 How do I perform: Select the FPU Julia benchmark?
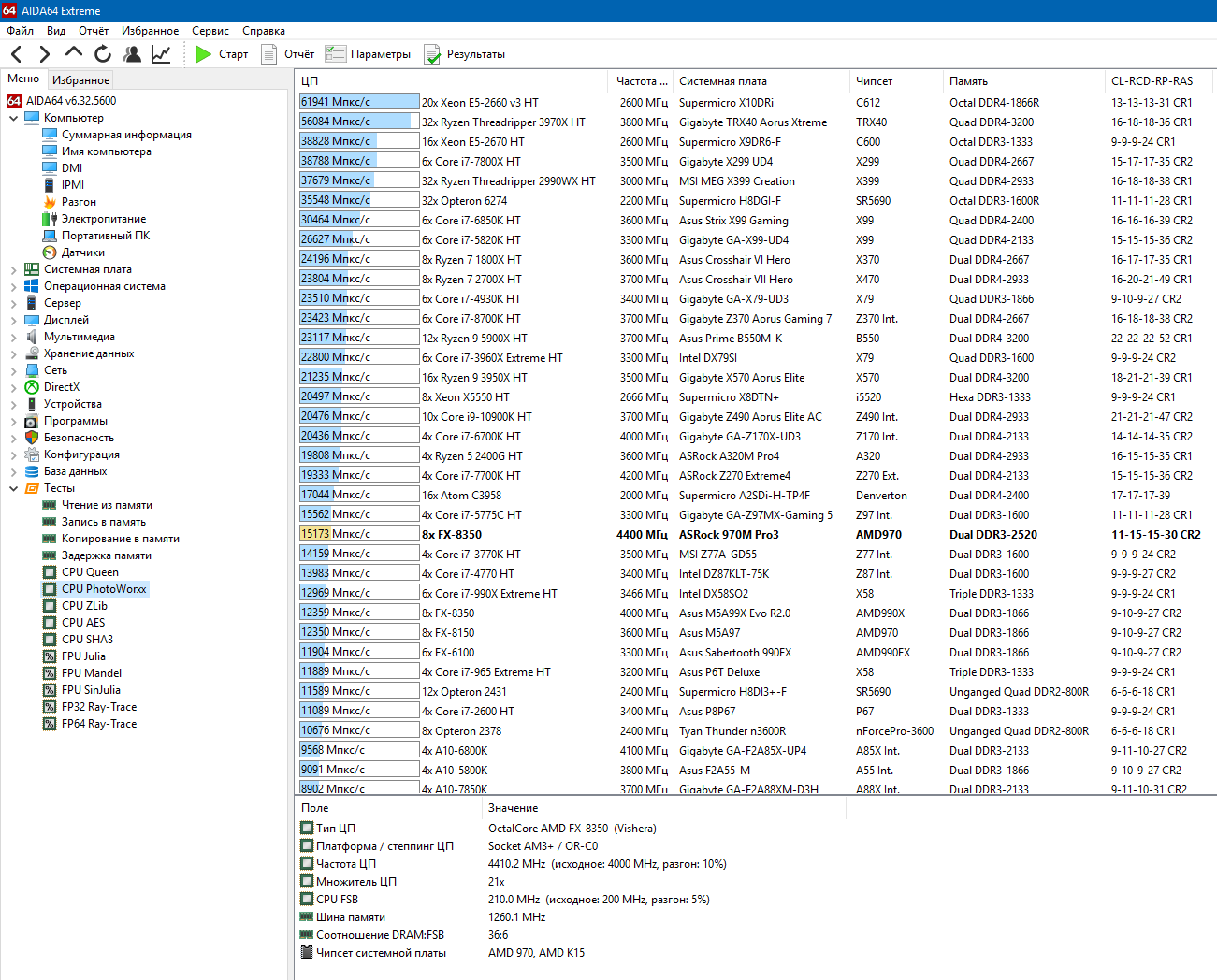coord(74,656)
